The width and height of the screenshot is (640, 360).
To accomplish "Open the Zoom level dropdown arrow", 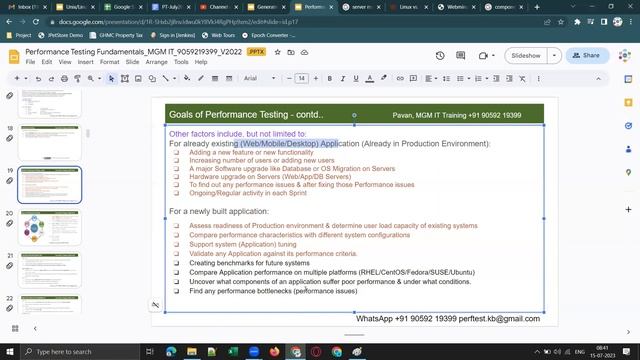I will pos(99,78).
